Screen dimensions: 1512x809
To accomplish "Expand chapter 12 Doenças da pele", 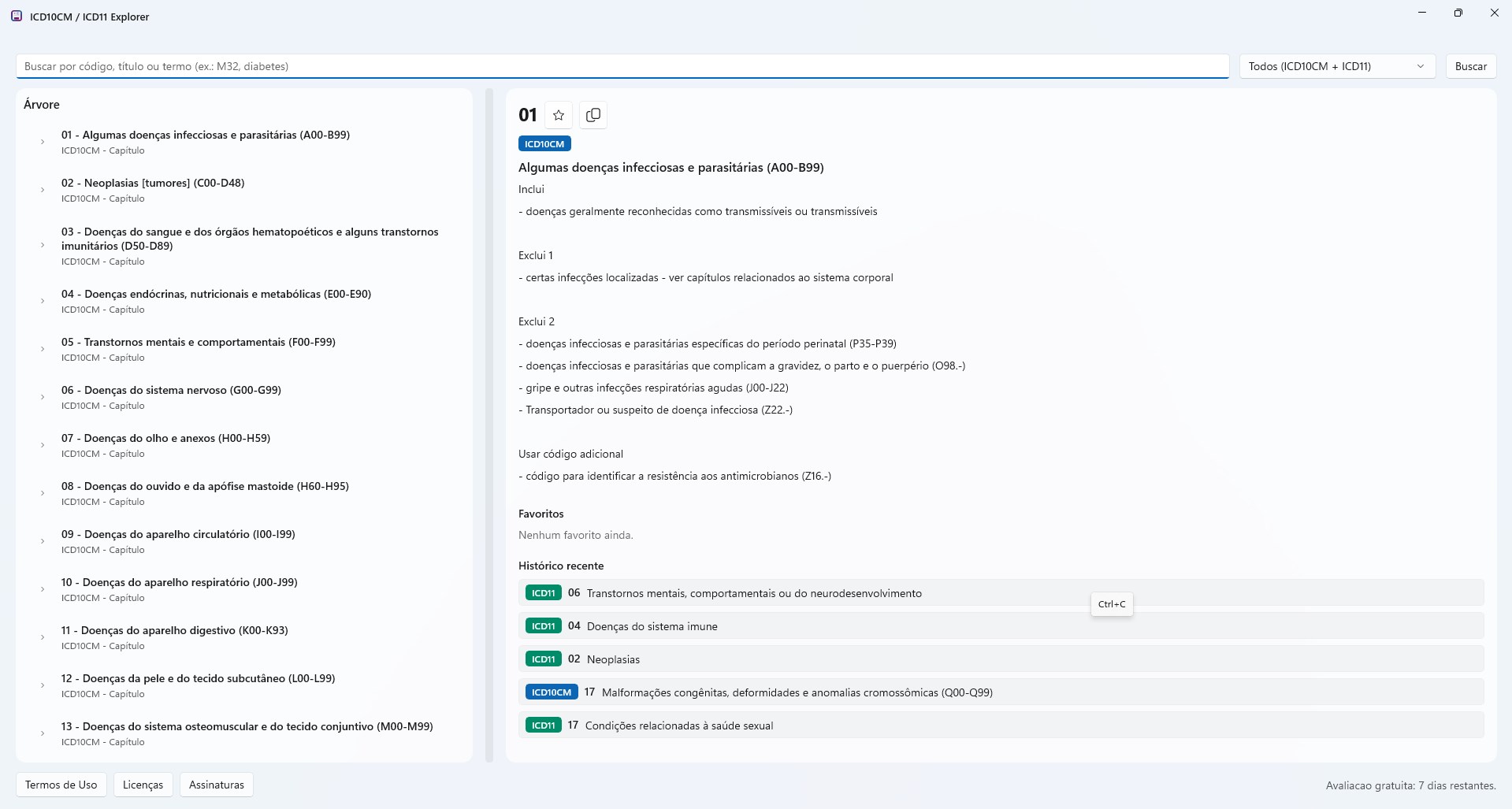I will [43, 685].
